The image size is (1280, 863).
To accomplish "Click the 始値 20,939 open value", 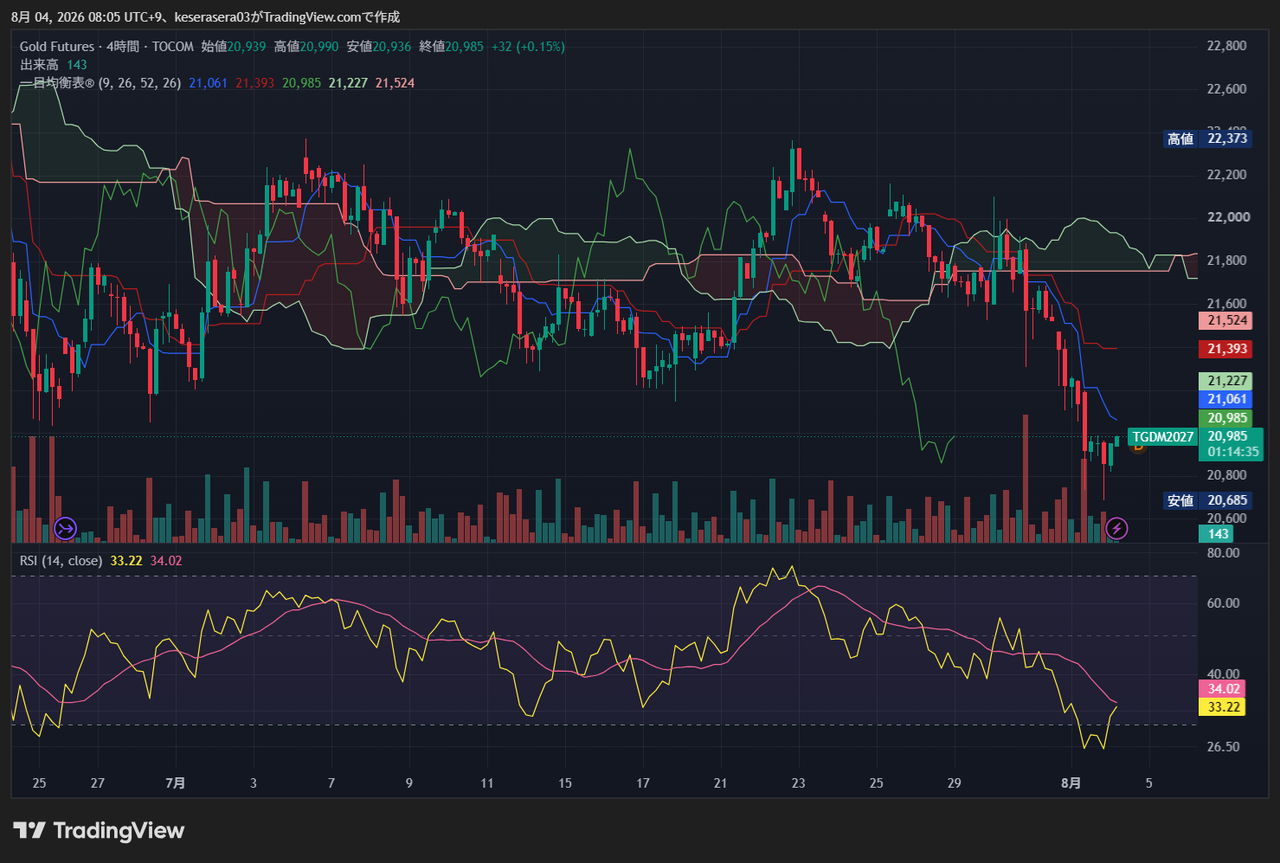I will coord(233,46).
